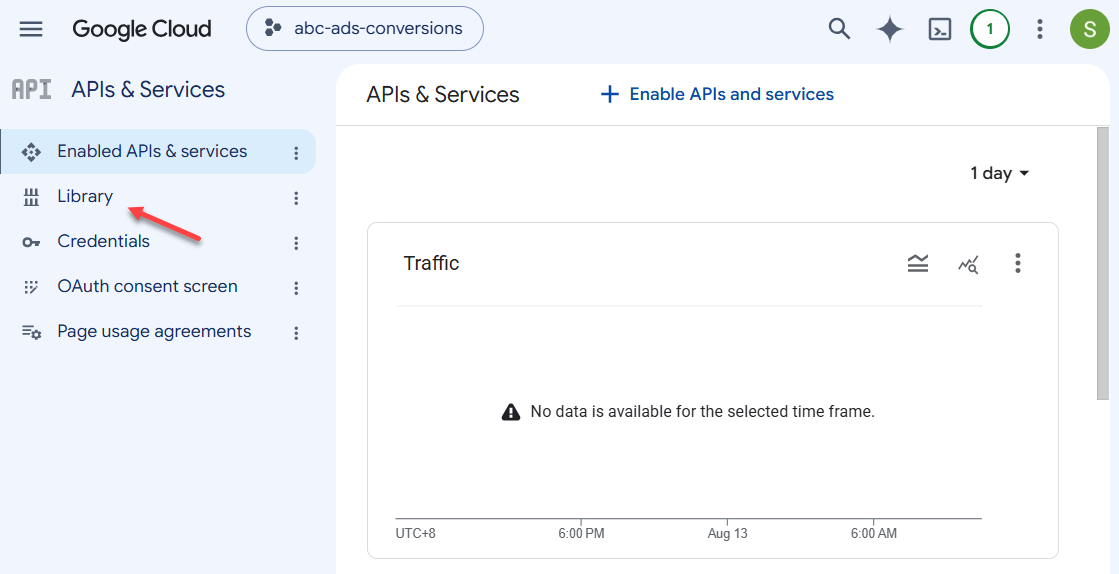Click the 6:00 PM axis label
Image resolution: width=1119 pixels, height=574 pixels.
[x=581, y=534]
